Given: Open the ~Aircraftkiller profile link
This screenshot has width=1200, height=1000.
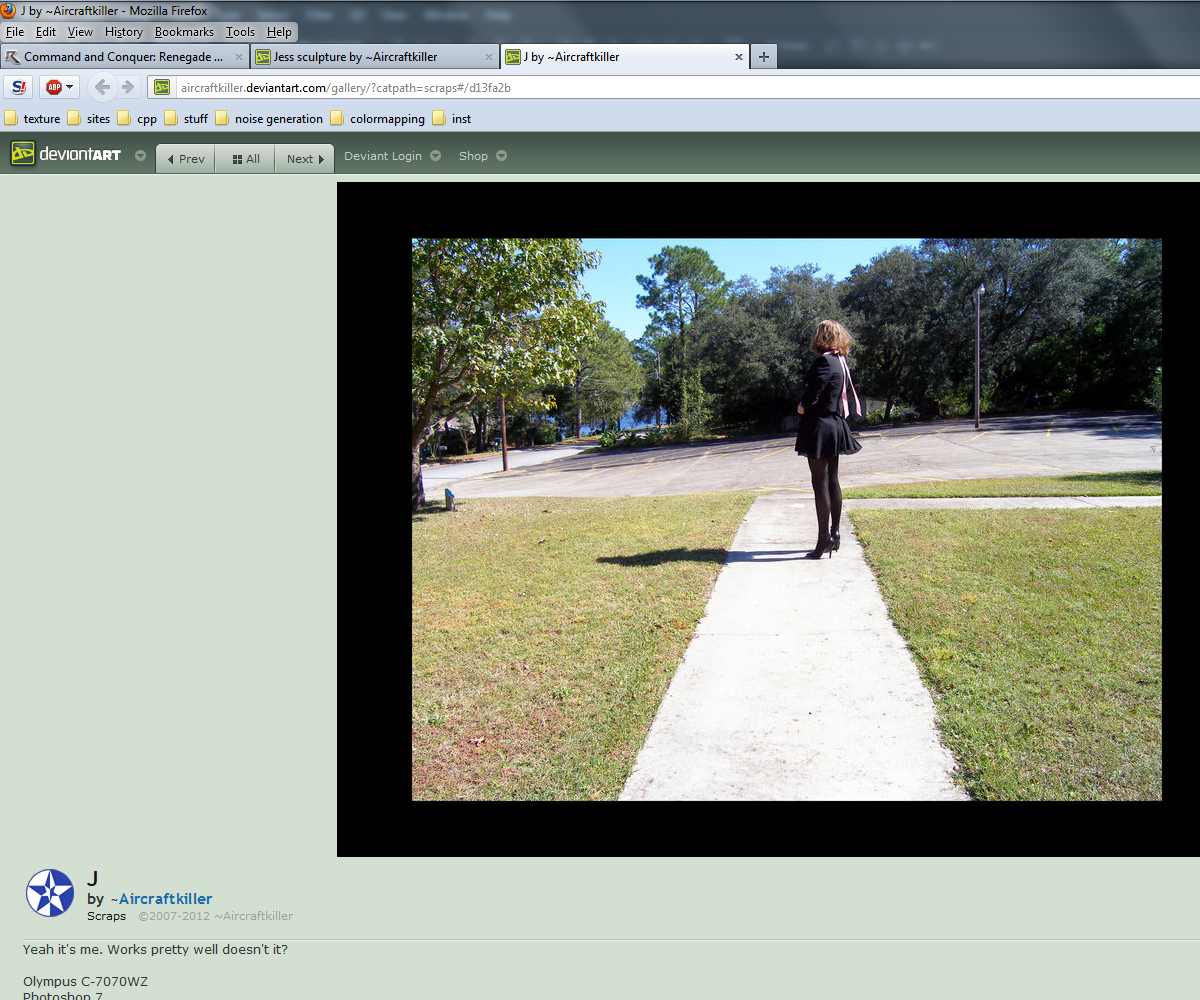Looking at the screenshot, I should [x=165, y=899].
